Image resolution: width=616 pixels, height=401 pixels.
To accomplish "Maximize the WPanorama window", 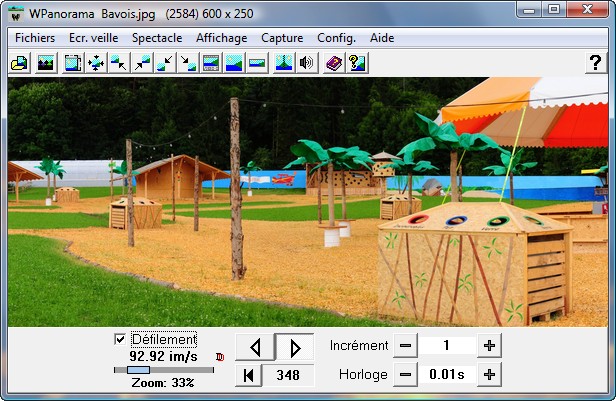I will (554, 9).
